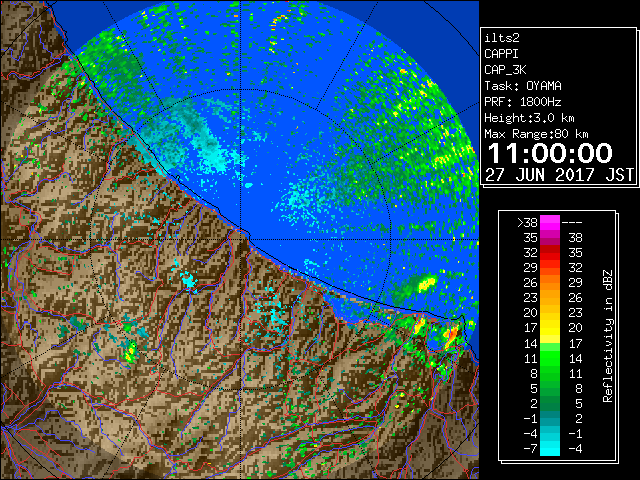Screen dimensions: 640x480
Task: Click the "Height:3.0 km" line
Action: point(529,118)
